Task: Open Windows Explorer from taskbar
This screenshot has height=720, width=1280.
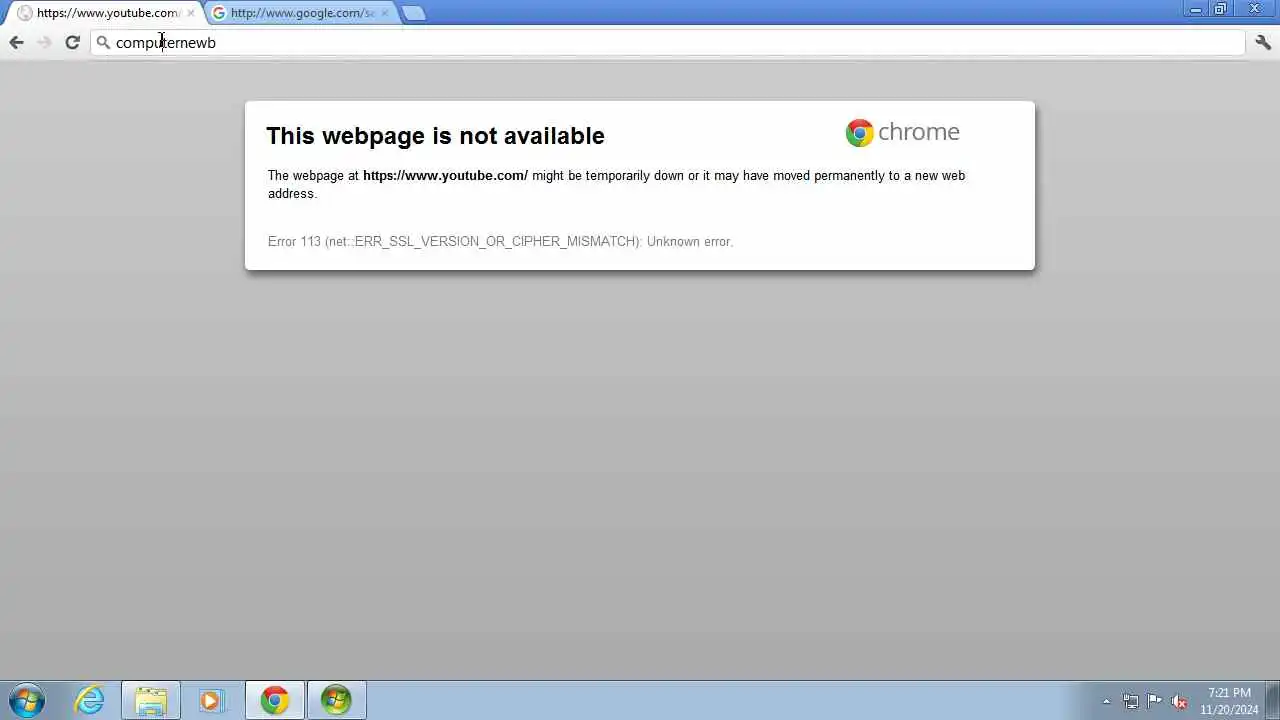Action: [x=151, y=700]
